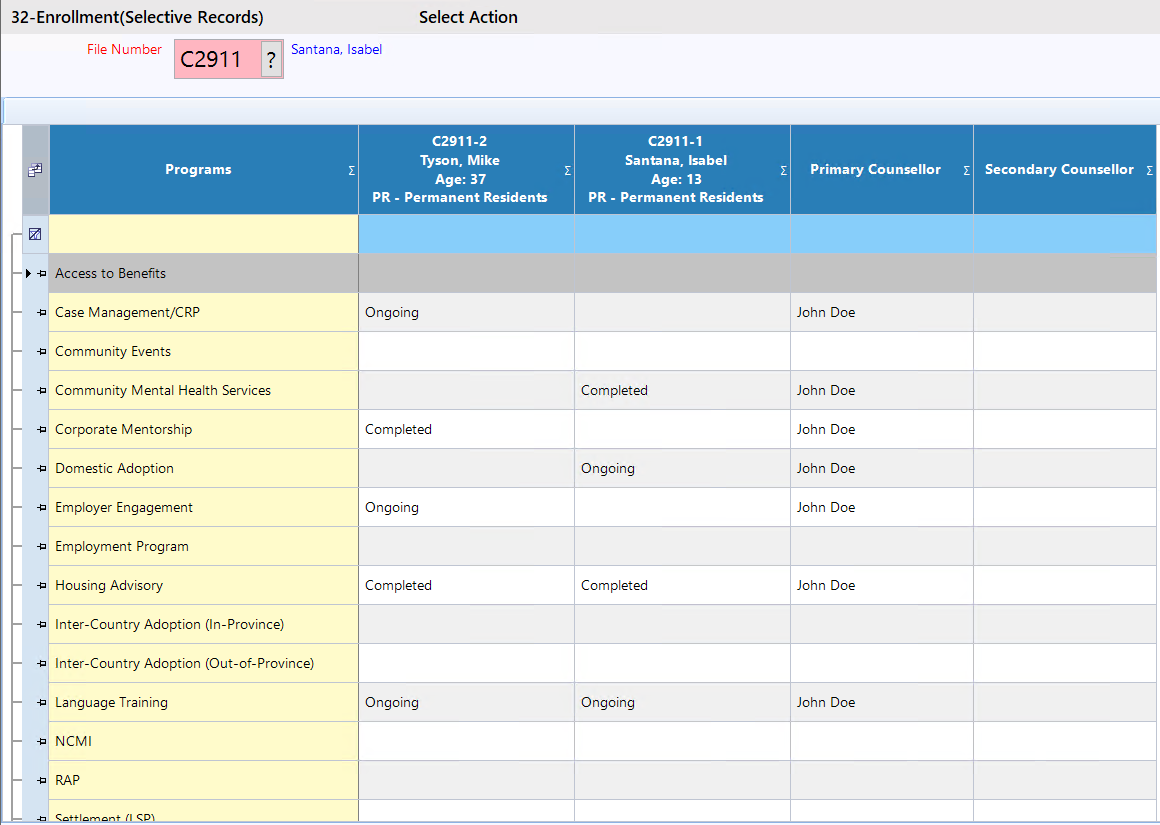Click the clear-filter icon in the filter row
This screenshot has width=1160, height=825.
tap(35, 235)
